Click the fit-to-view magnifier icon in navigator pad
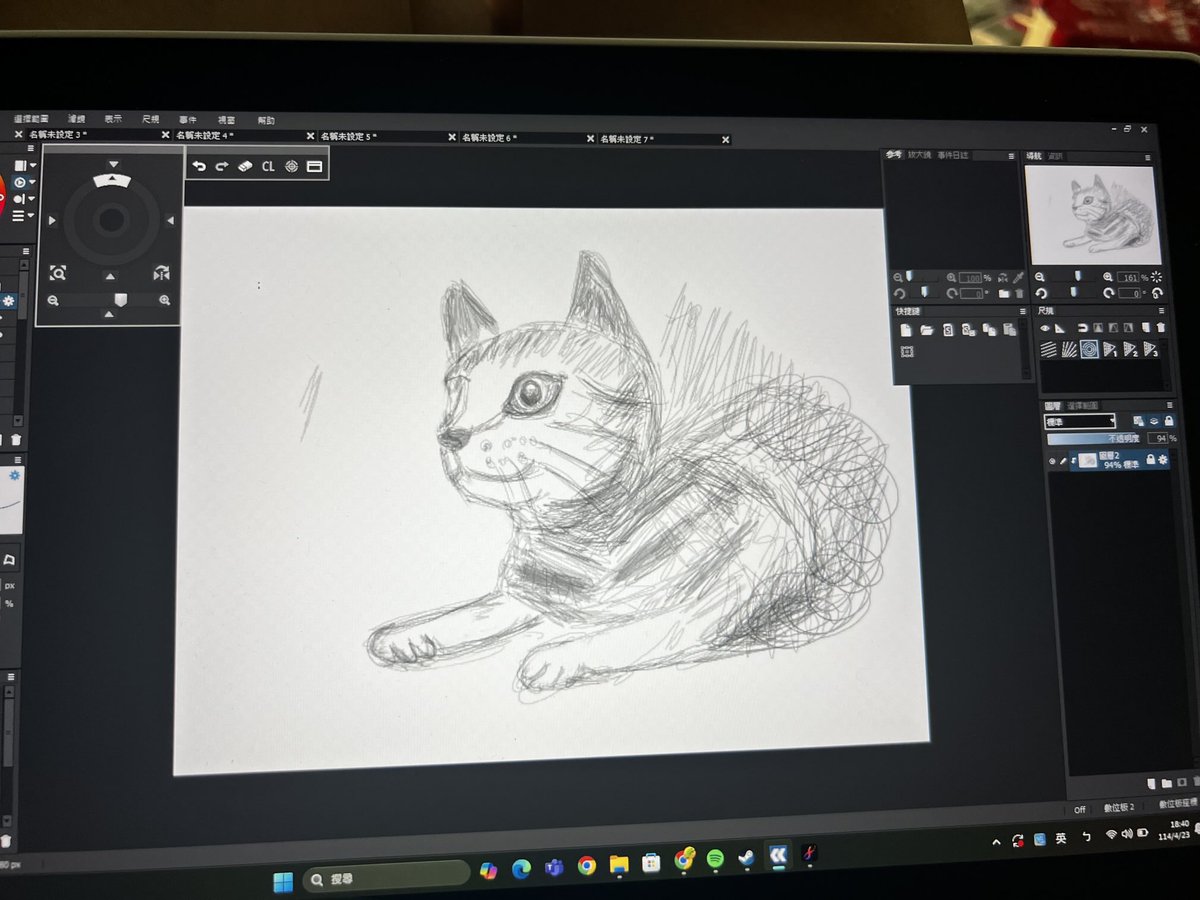Screen dimensions: 1200x900 (57, 272)
